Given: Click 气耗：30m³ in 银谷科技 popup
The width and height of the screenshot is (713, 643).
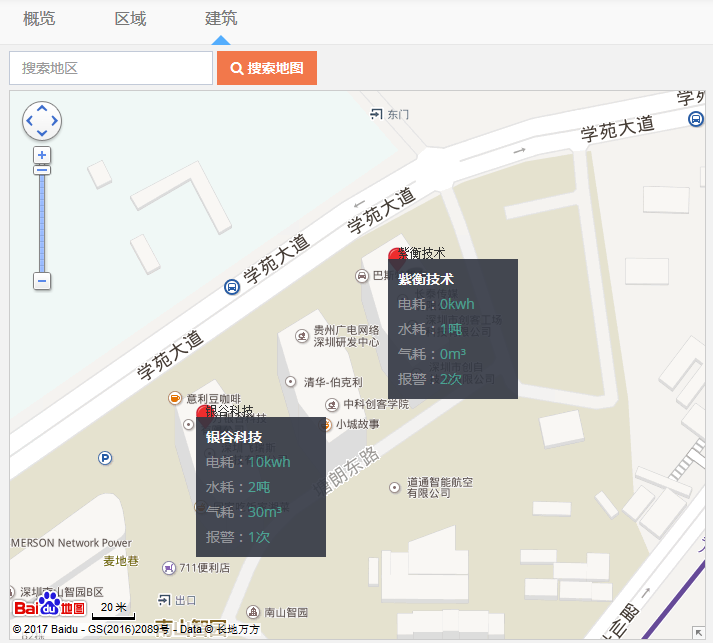Looking at the screenshot, I should pyautogui.click(x=244, y=512).
